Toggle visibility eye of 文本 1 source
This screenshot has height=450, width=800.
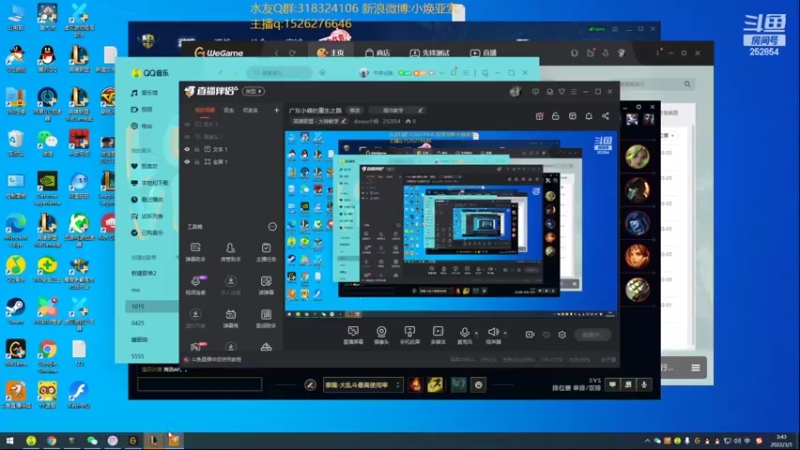(x=187, y=149)
